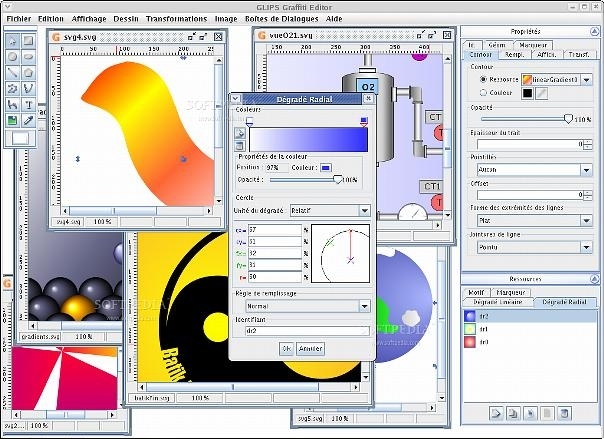Select the arrow selection tool

coord(12,41)
